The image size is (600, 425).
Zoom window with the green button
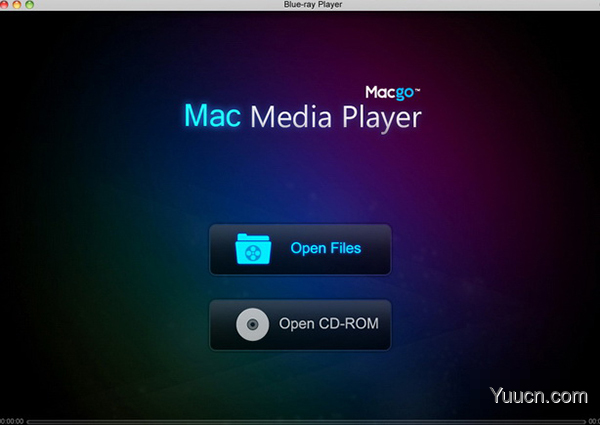pyautogui.click(x=29, y=5)
